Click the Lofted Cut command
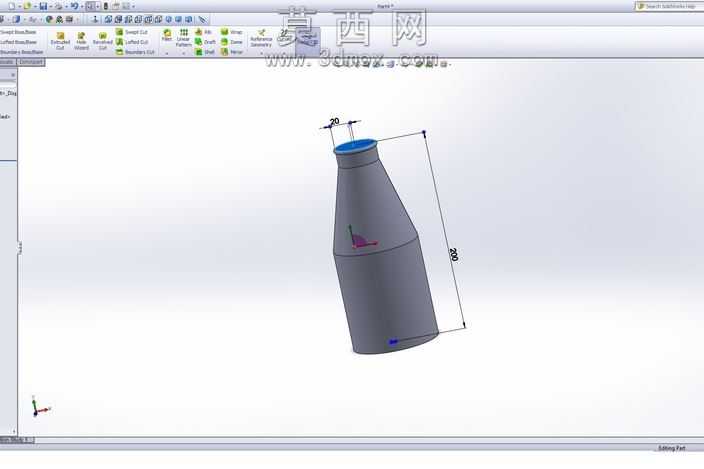704x469 pixels. 132,42
